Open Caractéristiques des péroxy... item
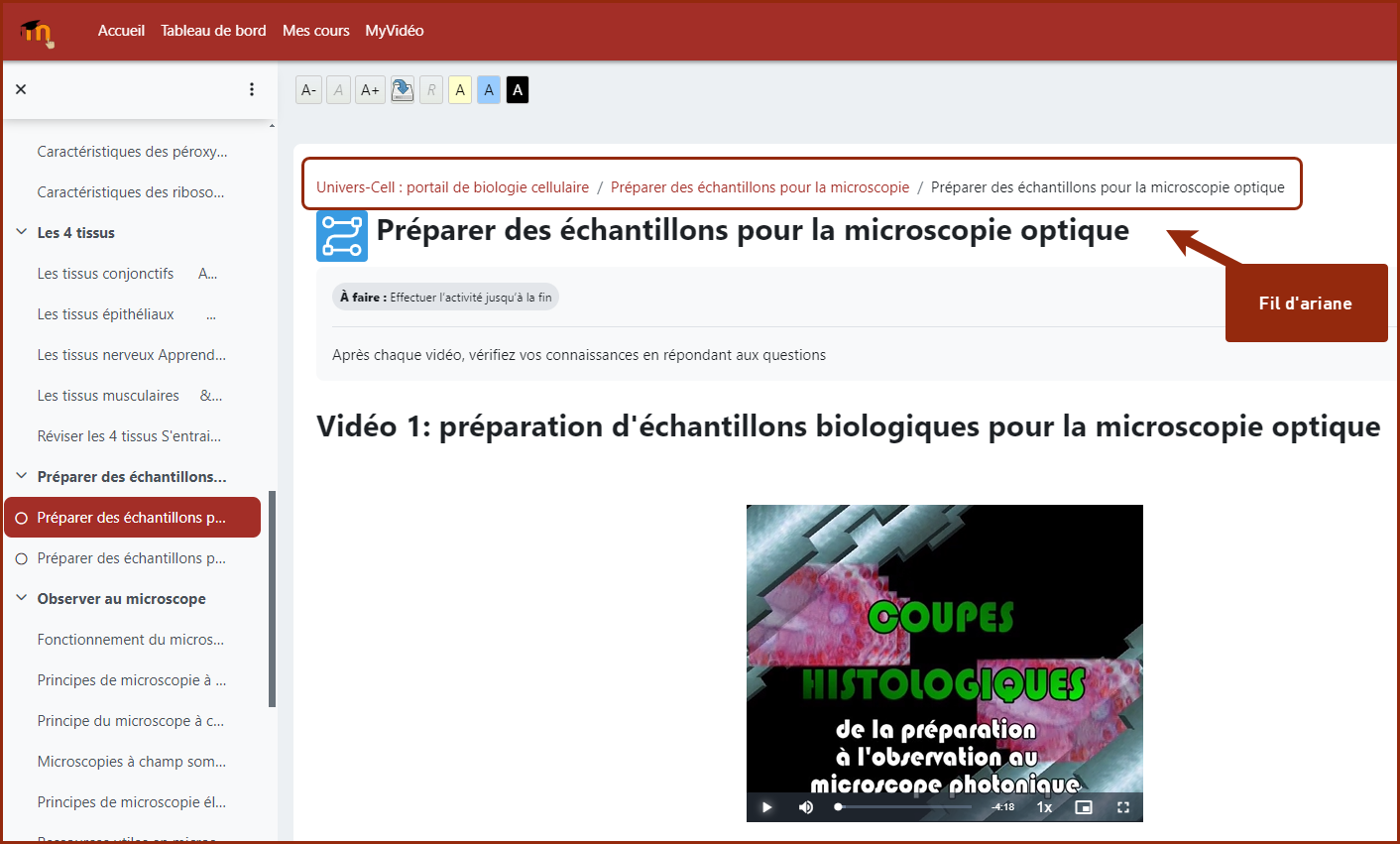The width and height of the screenshot is (1400, 844). (x=132, y=151)
